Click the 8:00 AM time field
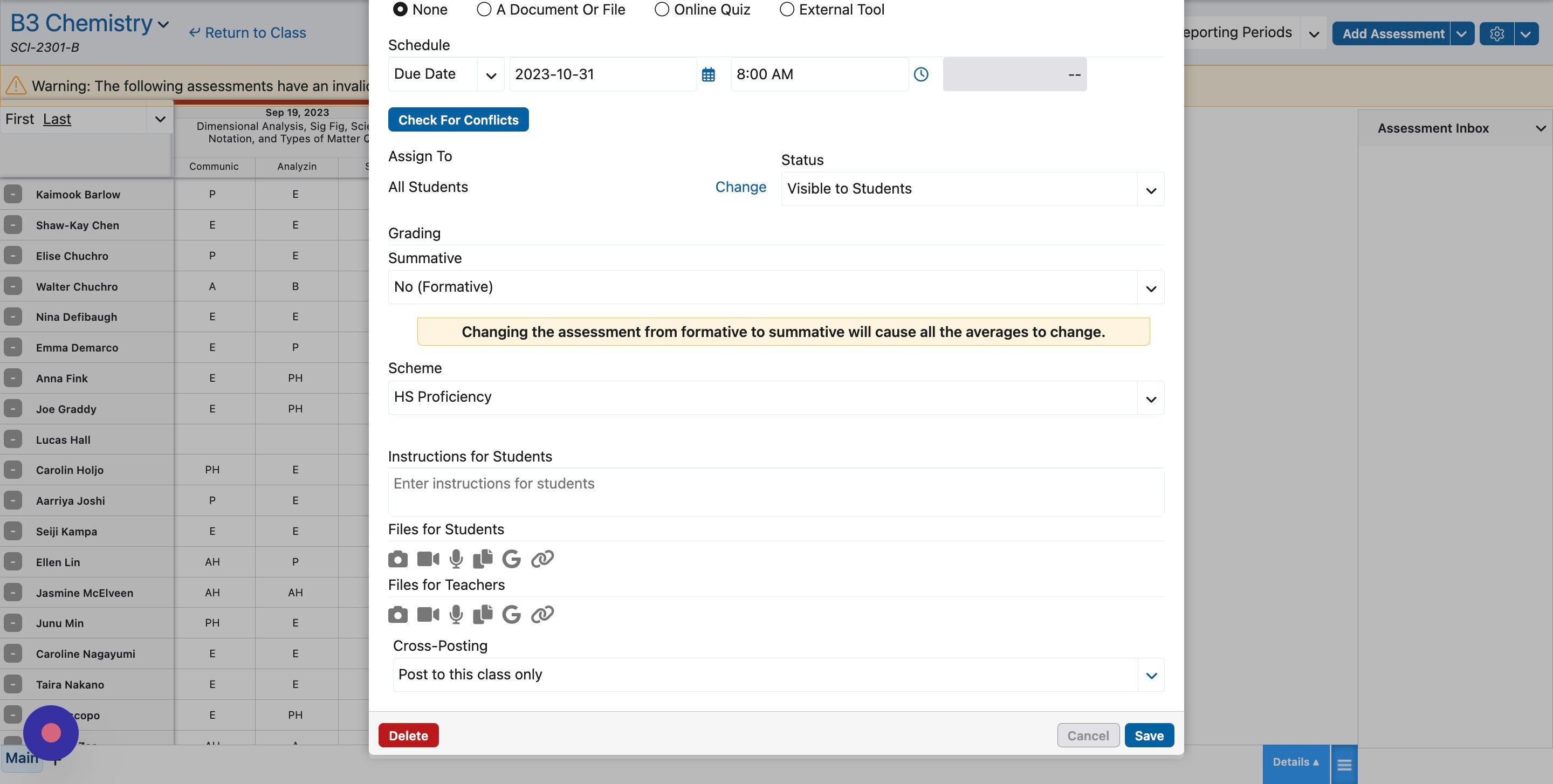This screenshot has width=1553, height=784. tap(819, 74)
